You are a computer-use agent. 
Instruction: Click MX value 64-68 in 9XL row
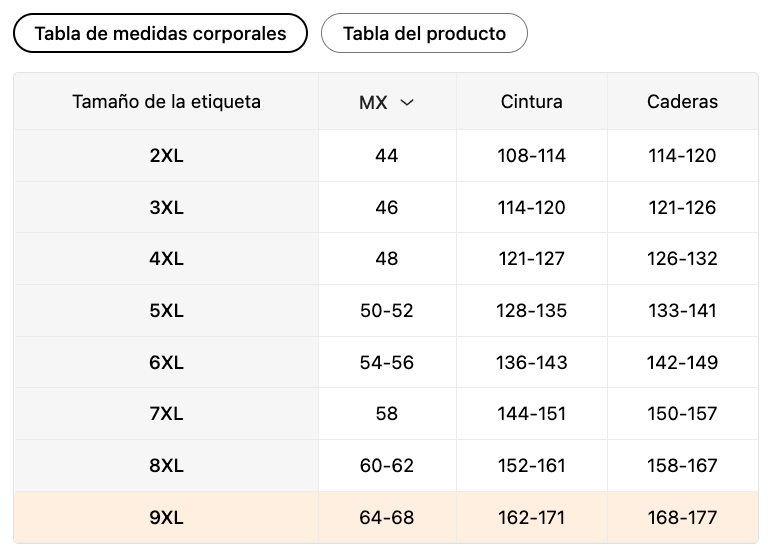(387, 517)
